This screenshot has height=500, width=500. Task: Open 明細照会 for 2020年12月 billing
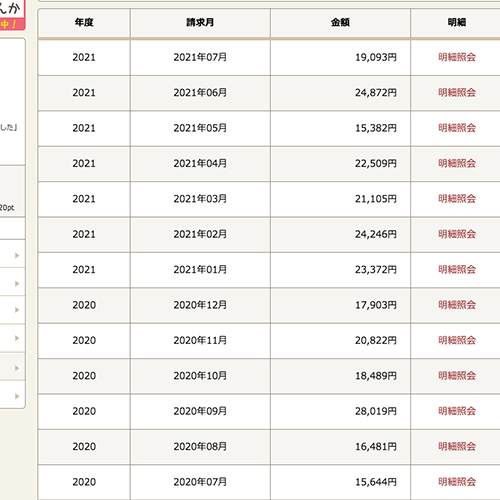tap(457, 305)
